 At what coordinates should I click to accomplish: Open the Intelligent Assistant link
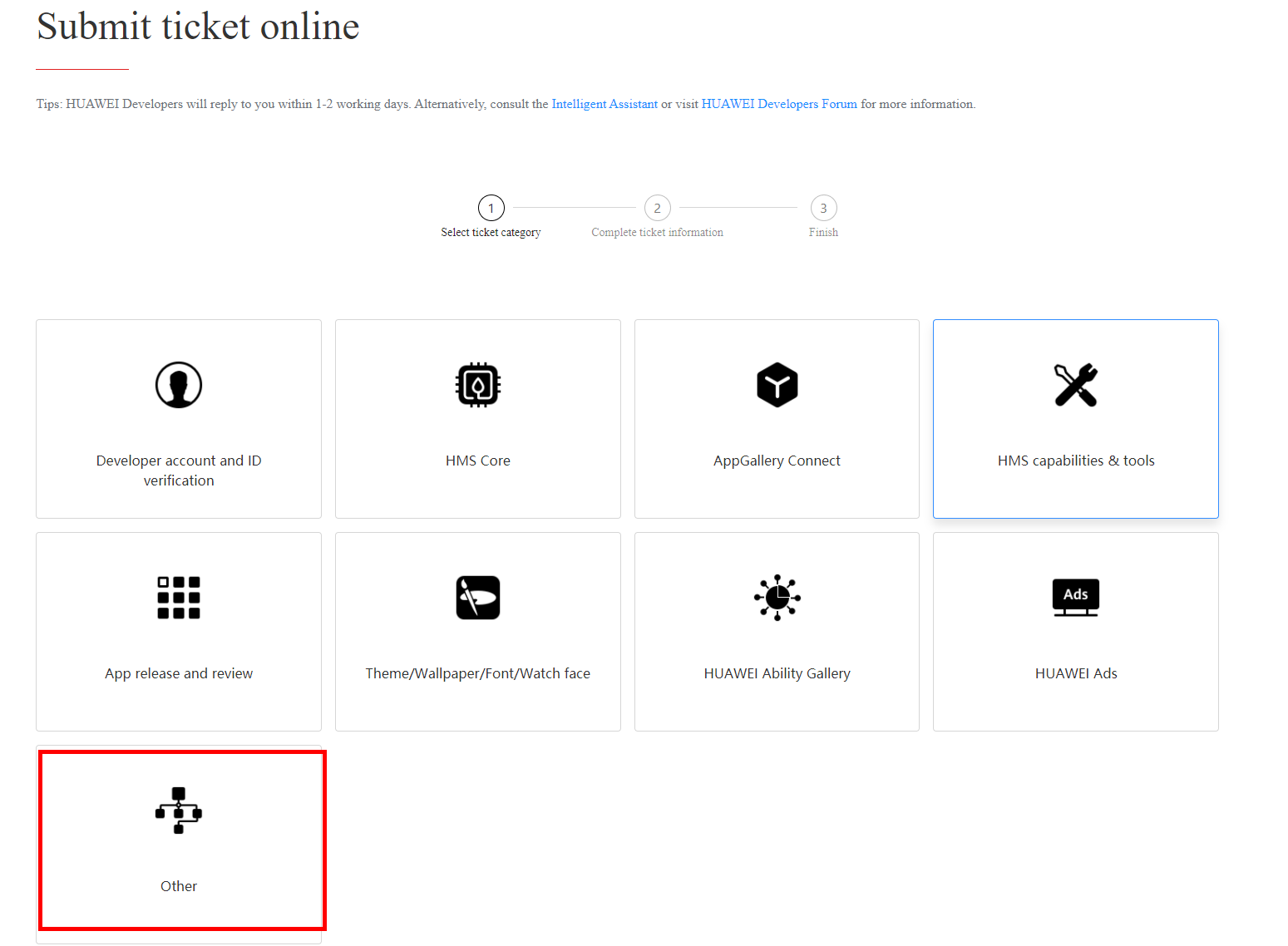pos(605,104)
